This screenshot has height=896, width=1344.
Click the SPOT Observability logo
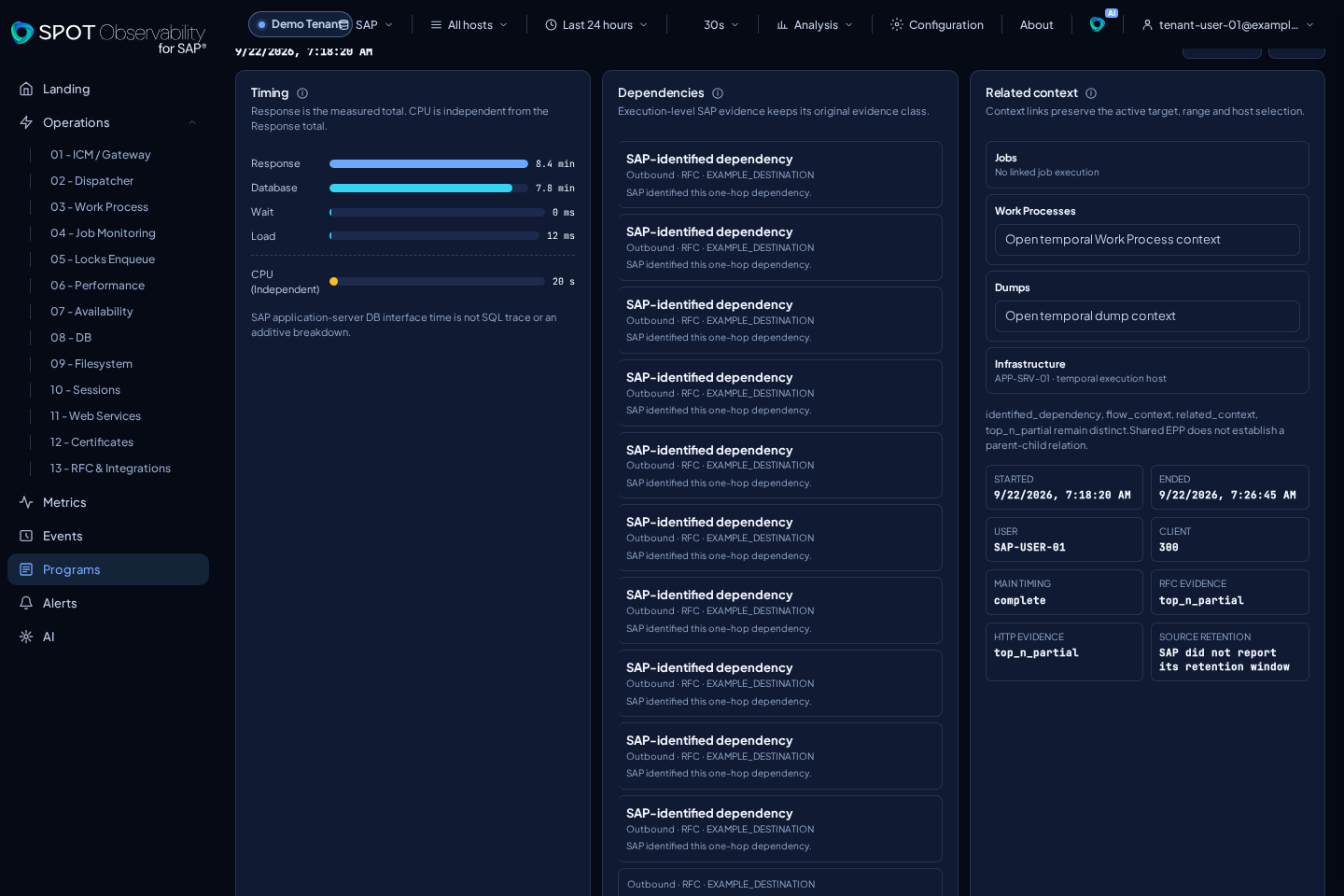click(108, 36)
